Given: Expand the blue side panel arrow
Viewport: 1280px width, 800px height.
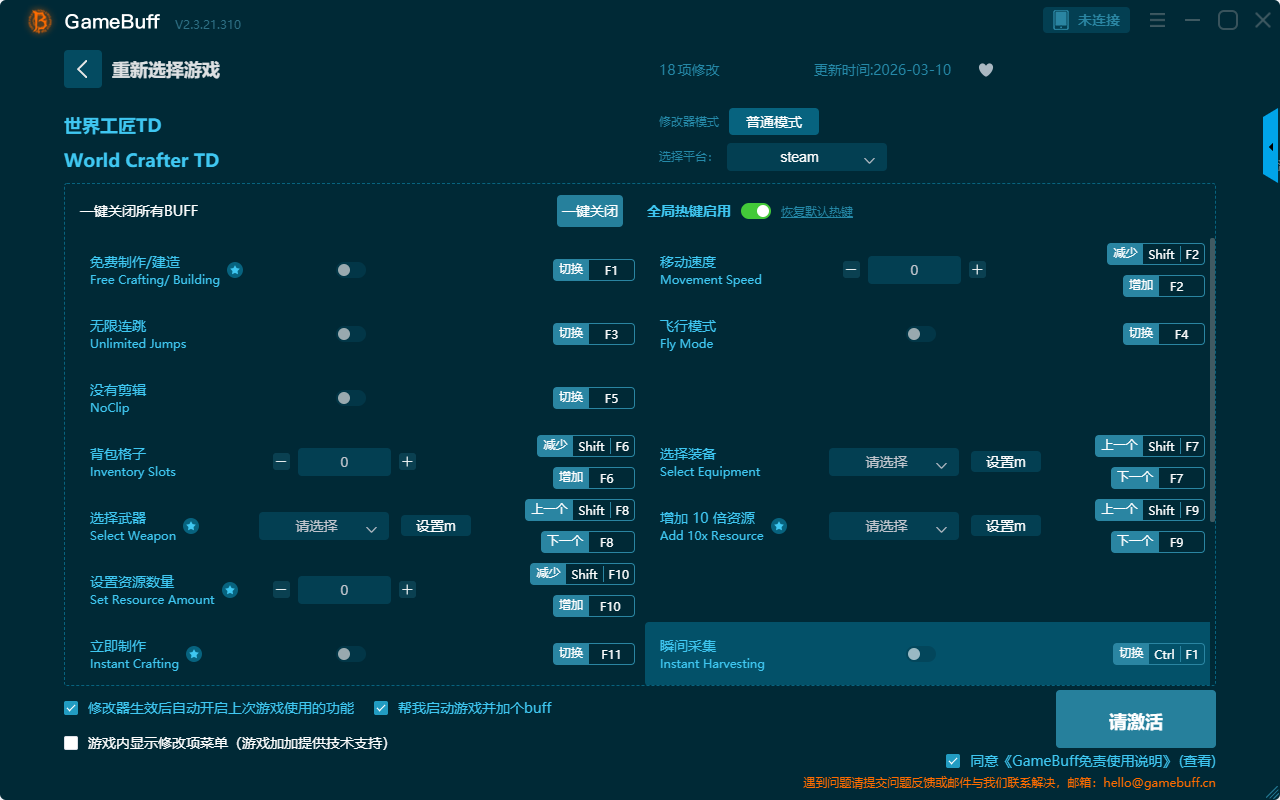Looking at the screenshot, I should (1271, 147).
